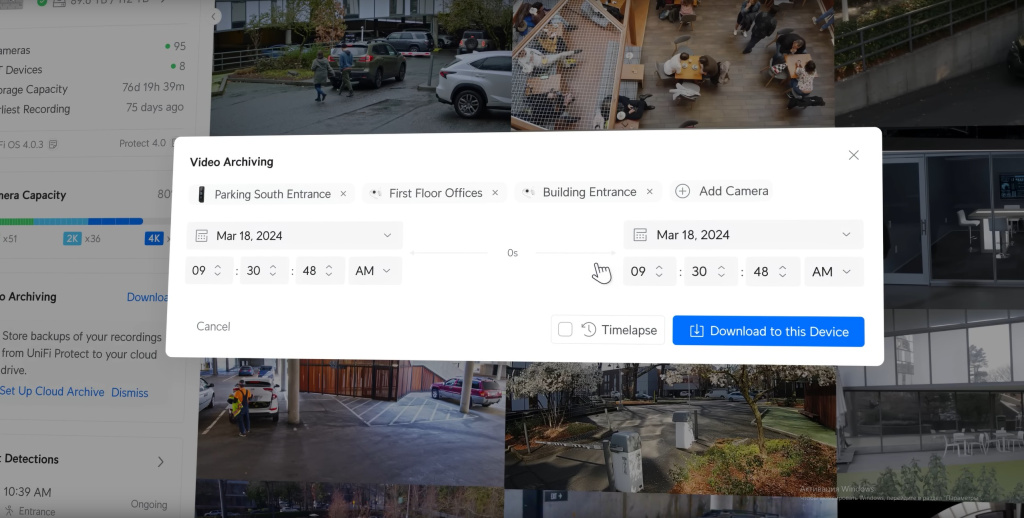The image size is (1024, 518).
Task: Dismiss the cloud archive prompt
Action: coord(129,392)
